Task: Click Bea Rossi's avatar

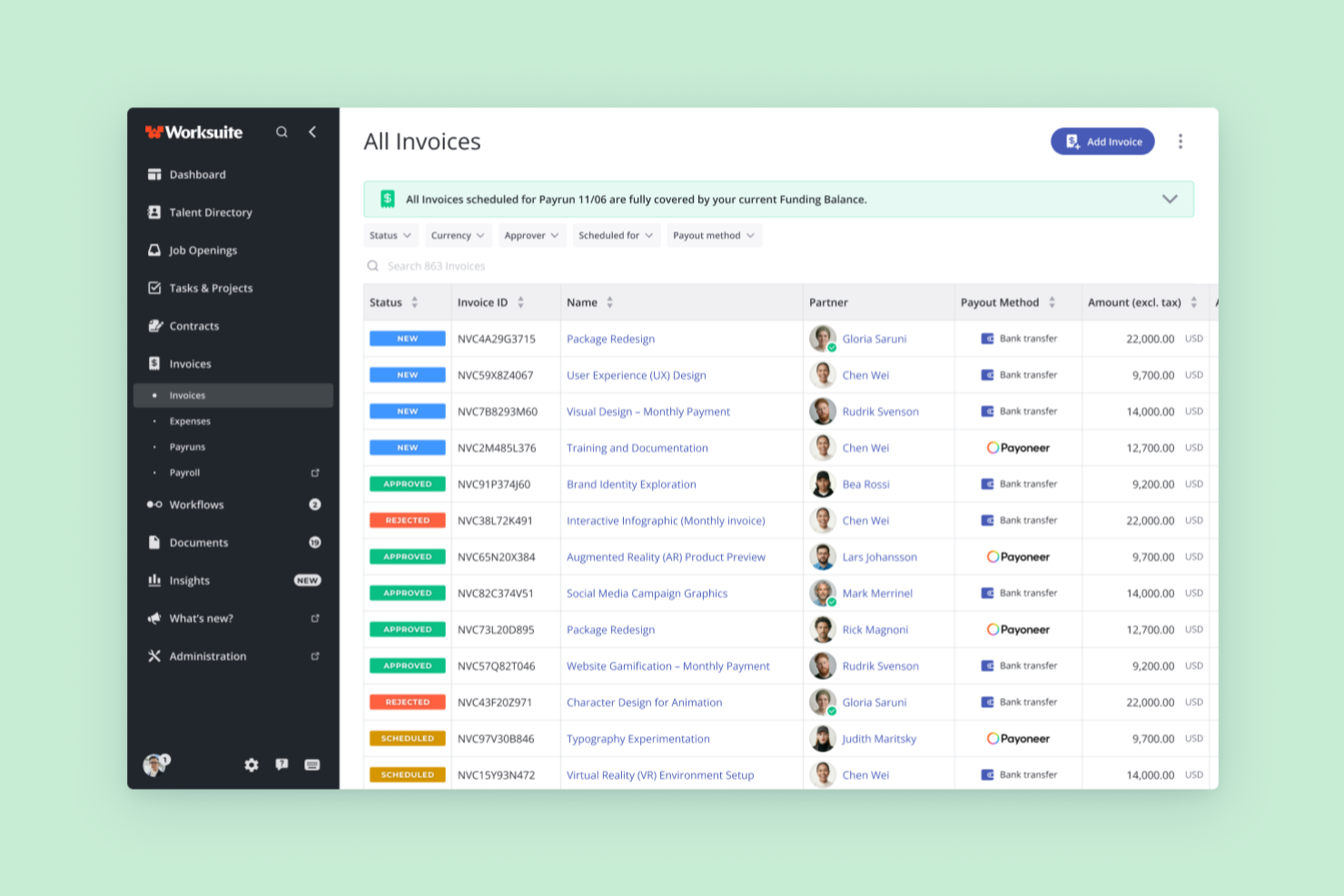Action: point(823,484)
